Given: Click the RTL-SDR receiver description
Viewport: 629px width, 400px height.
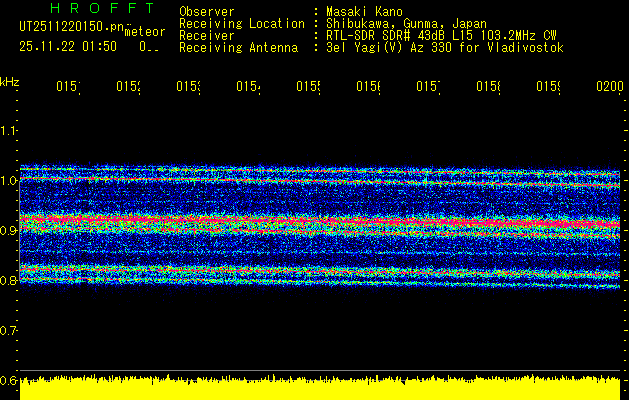Looking at the screenshot, I should [x=441, y=35].
